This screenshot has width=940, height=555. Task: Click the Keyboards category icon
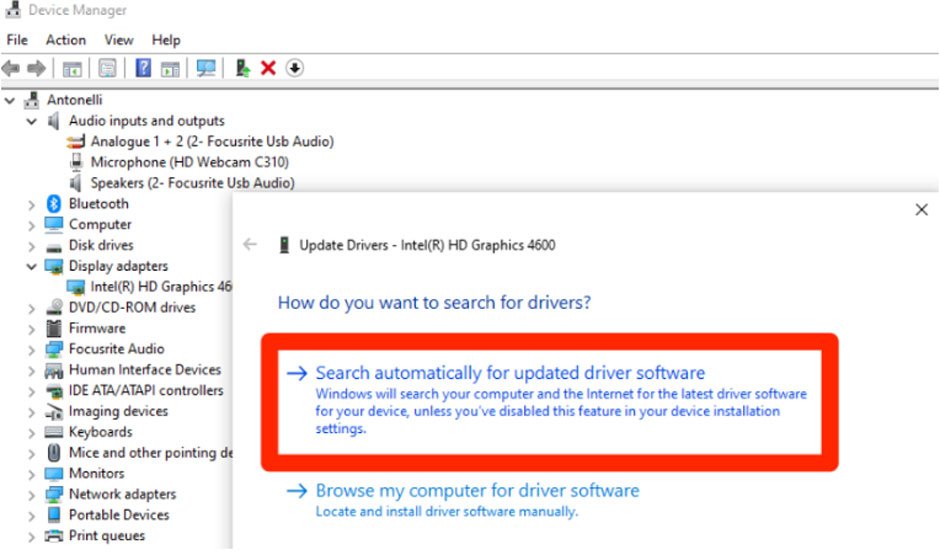[54, 432]
